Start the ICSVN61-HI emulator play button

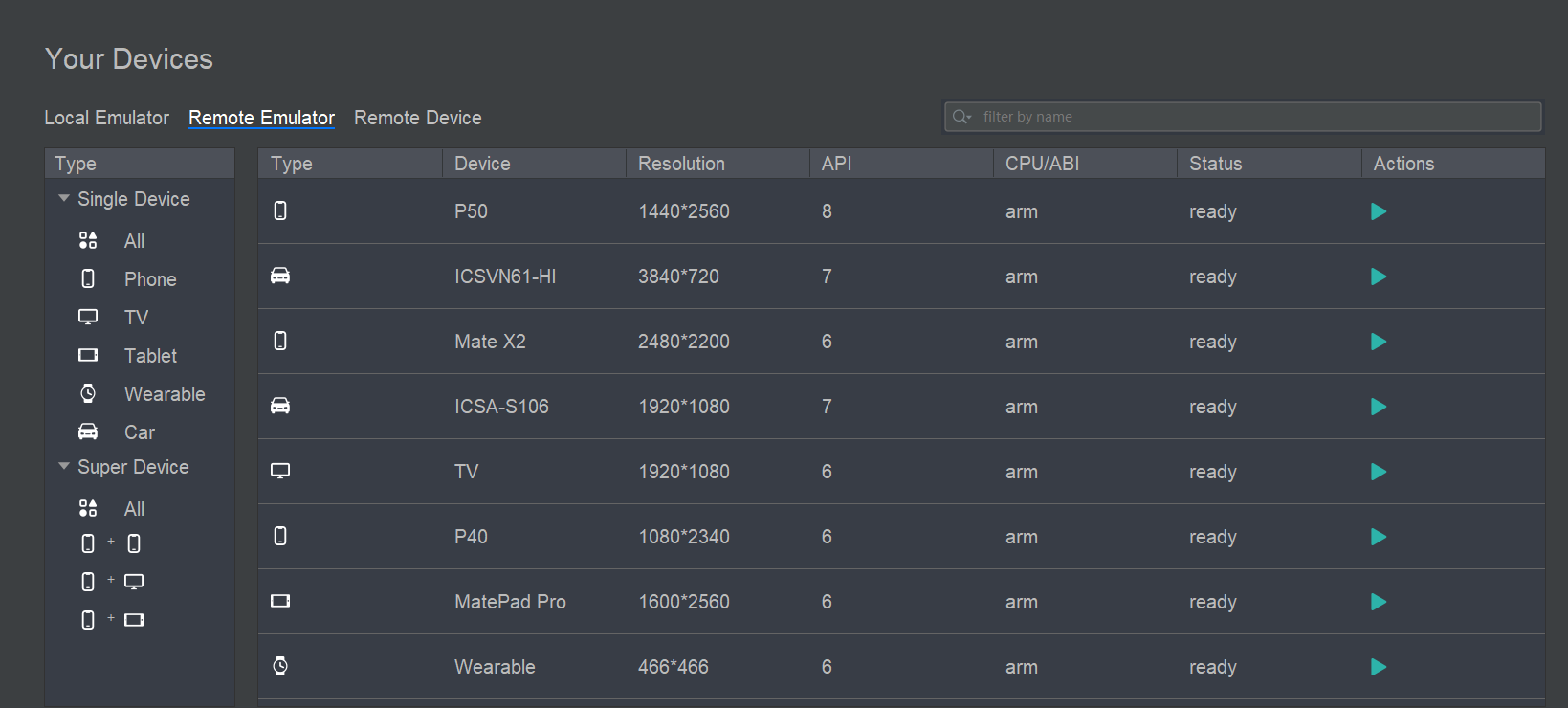[1379, 277]
